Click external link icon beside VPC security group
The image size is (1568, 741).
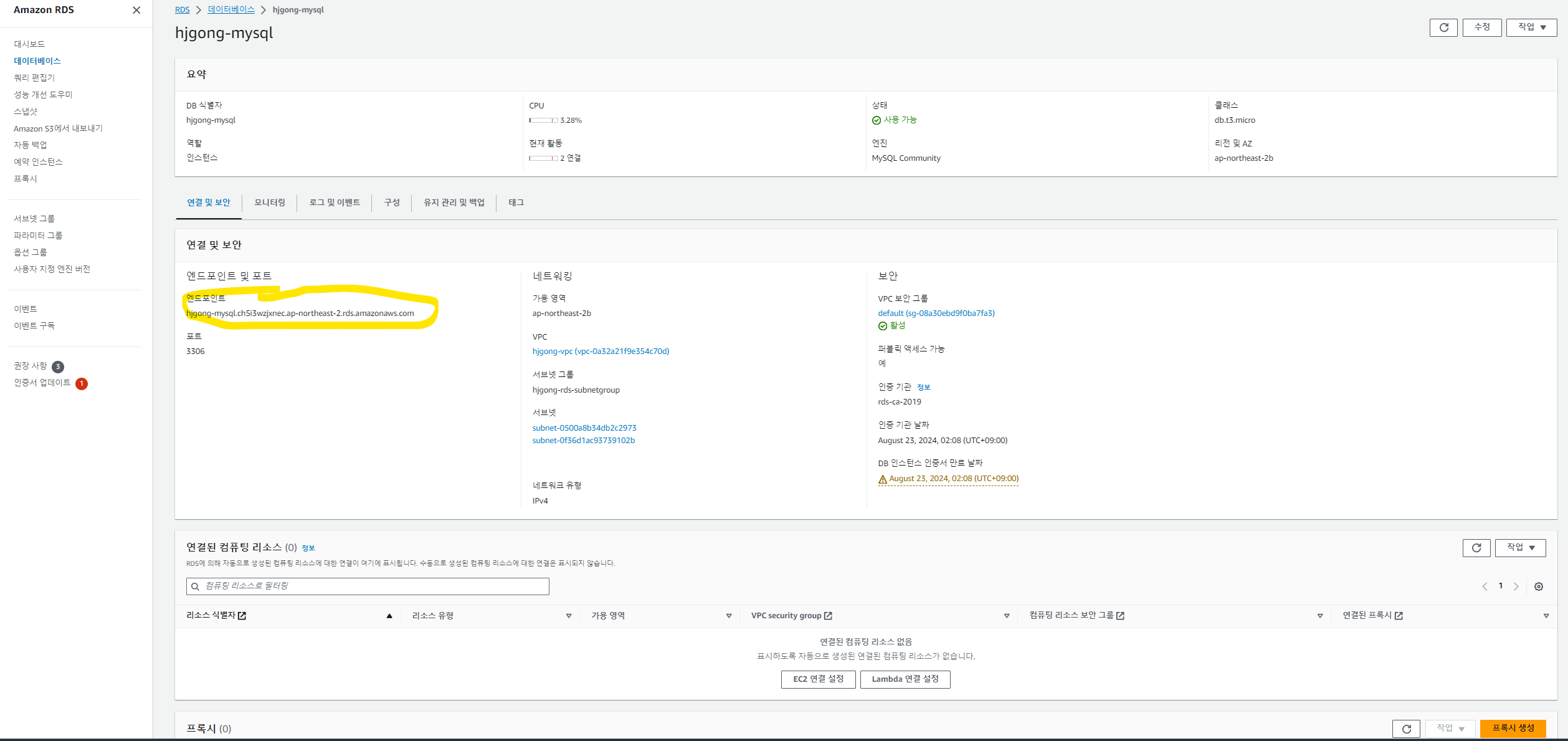click(x=828, y=616)
